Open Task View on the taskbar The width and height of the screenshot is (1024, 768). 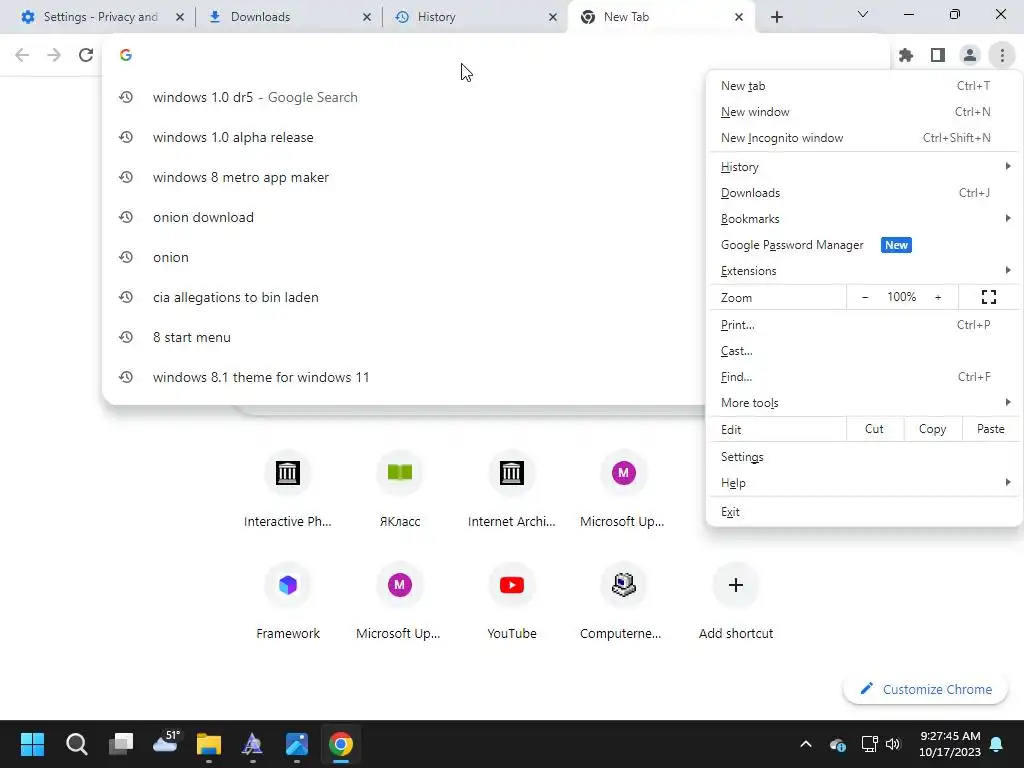(x=121, y=744)
